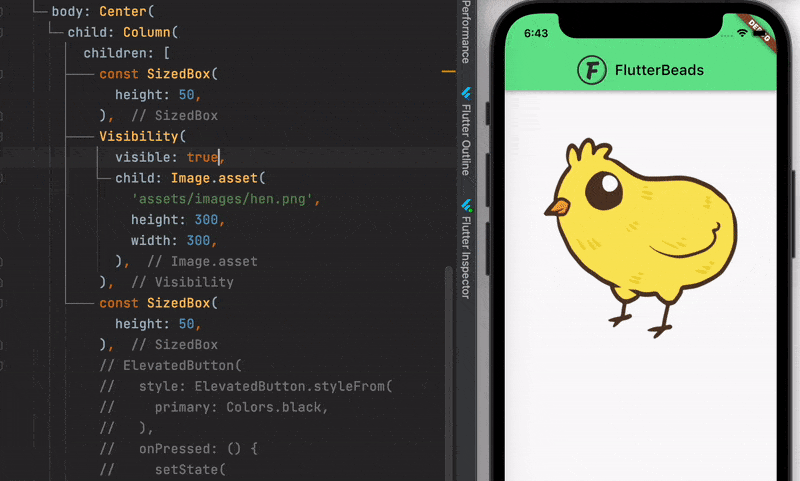Tap the FlutterBeads circular F logo
Viewport: 800px width, 481px height.
[x=592, y=70]
